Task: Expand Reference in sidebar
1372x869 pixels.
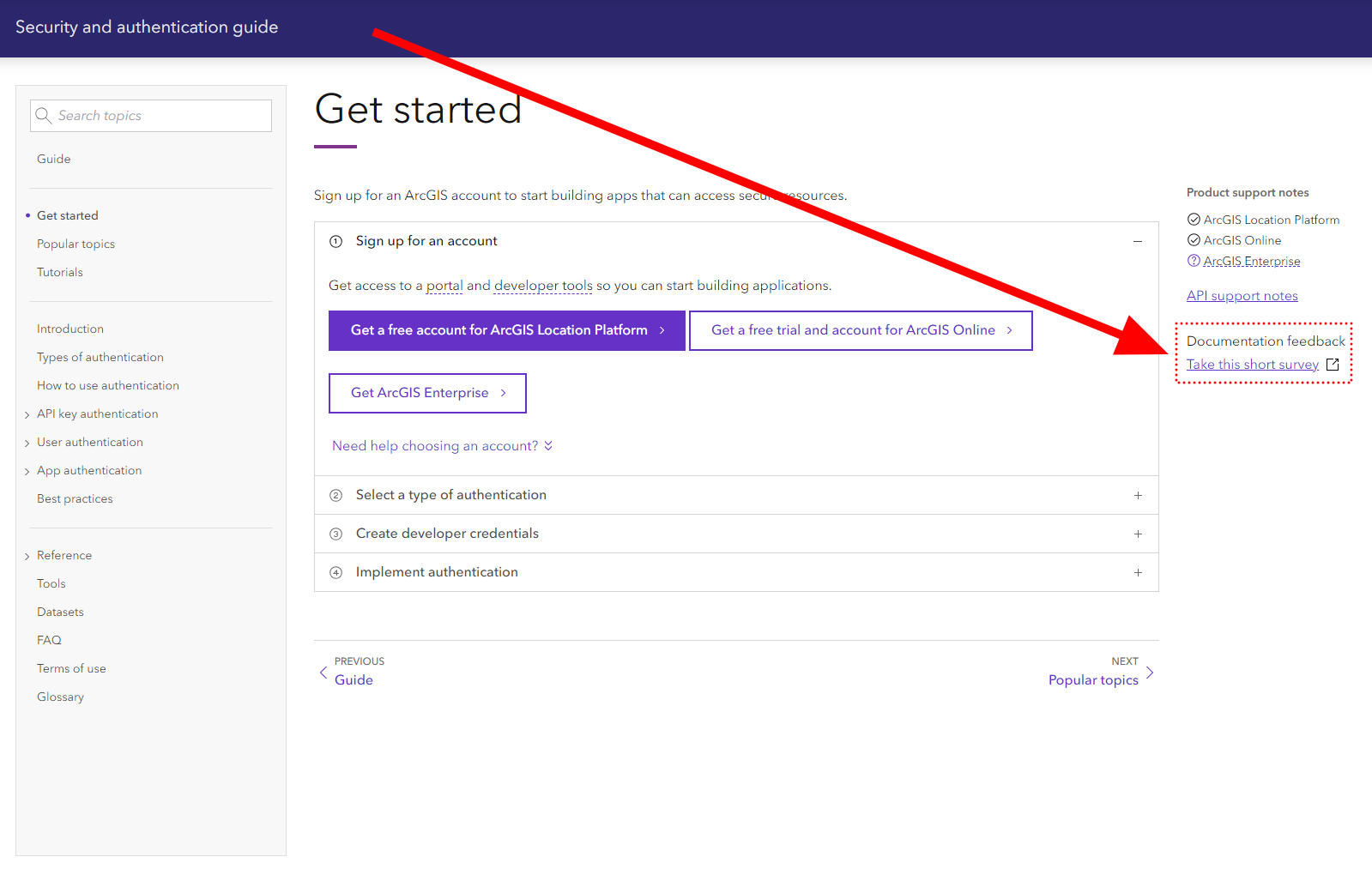Action: (27, 556)
